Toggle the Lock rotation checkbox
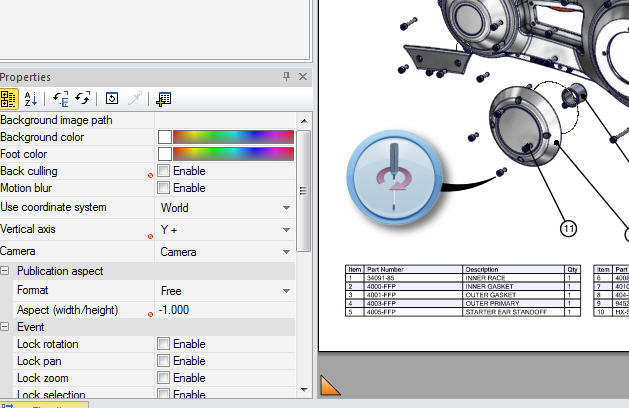This screenshot has width=629, height=408. (x=164, y=344)
